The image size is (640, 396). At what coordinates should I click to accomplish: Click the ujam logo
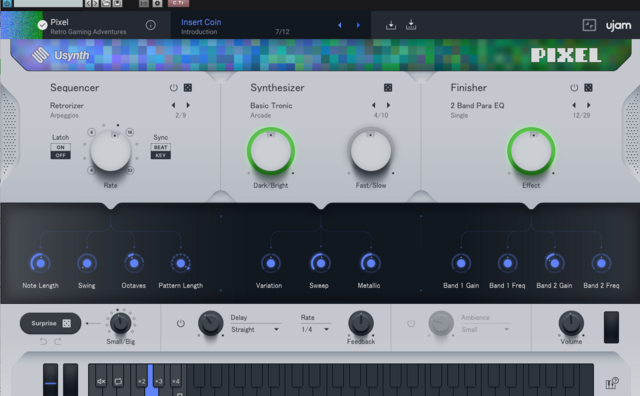[x=618, y=25]
